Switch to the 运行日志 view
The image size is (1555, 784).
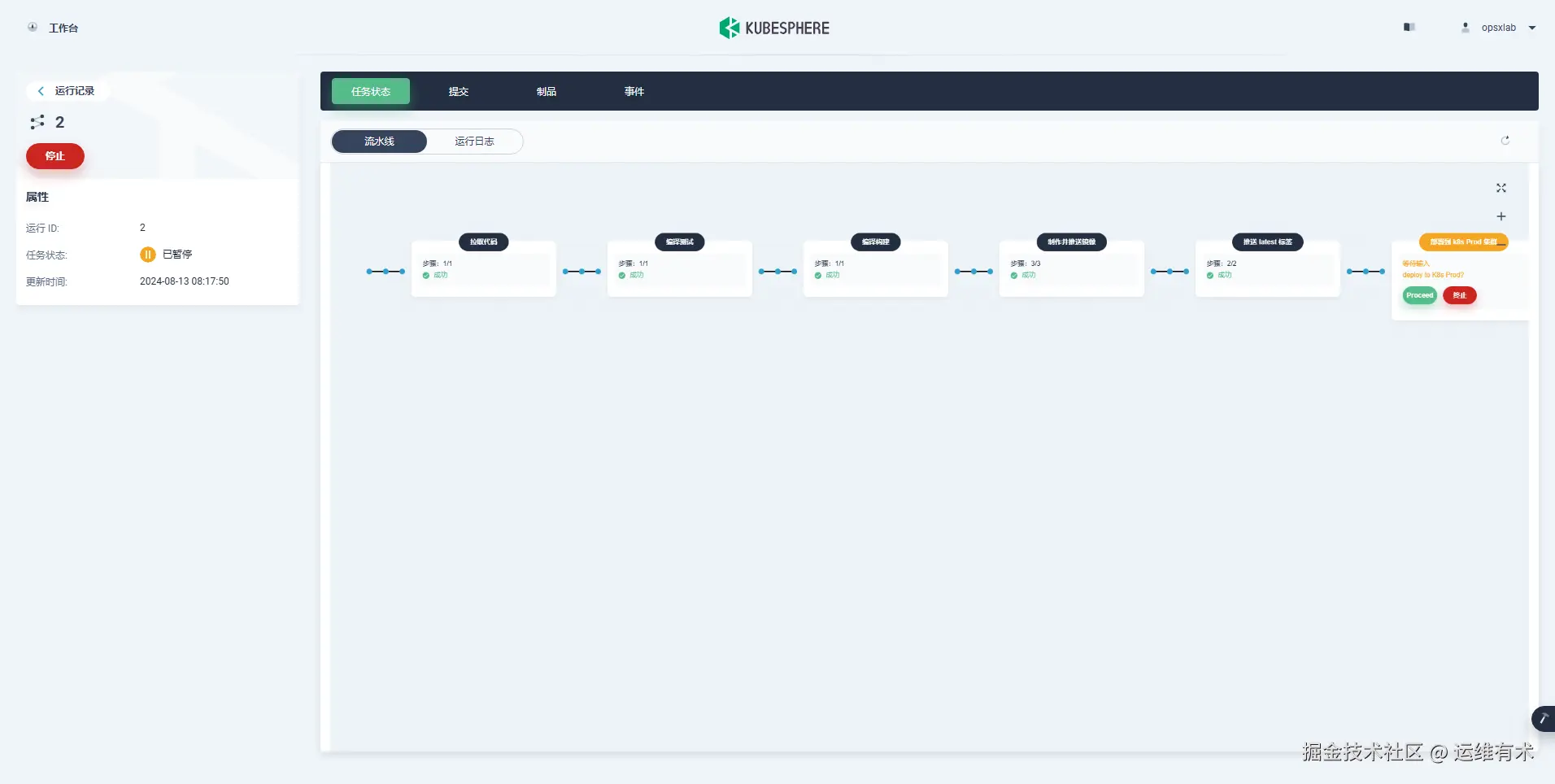click(x=474, y=141)
